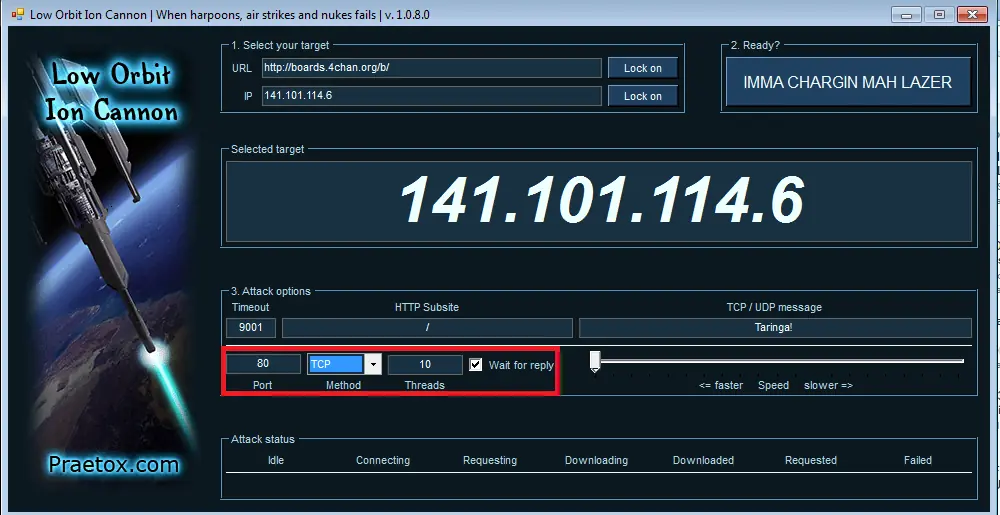Open the Method dropdown showing TCP

point(373,365)
